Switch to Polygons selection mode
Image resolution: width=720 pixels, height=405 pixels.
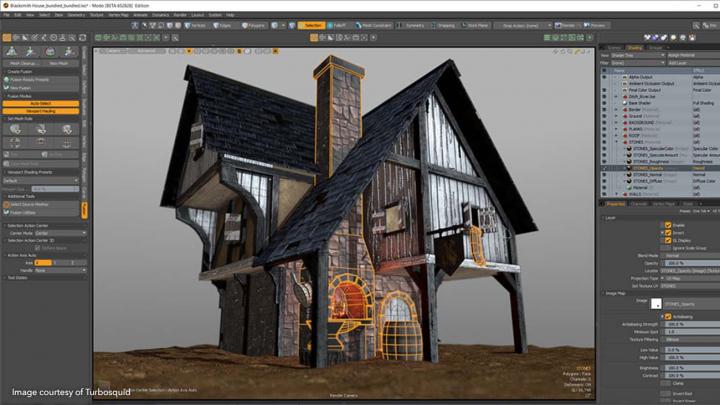point(254,25)
